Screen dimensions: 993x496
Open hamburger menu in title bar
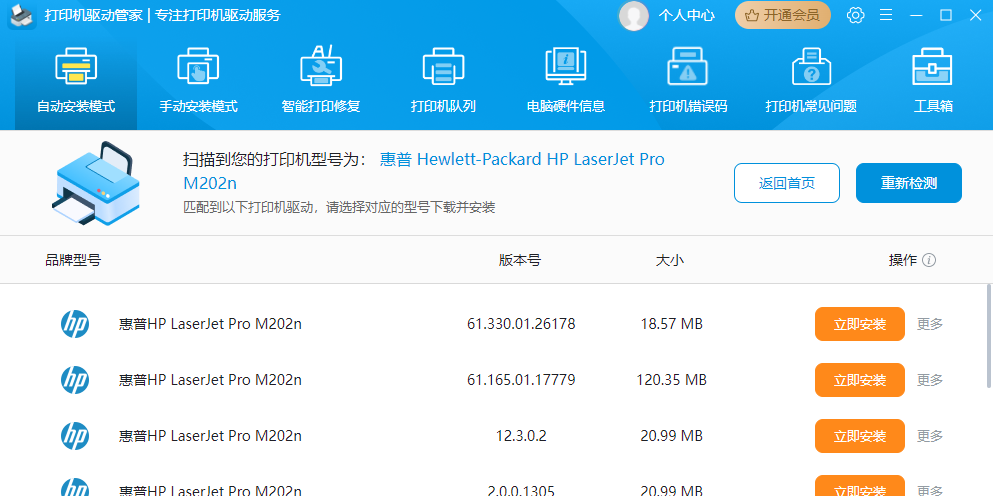[885, 15]
